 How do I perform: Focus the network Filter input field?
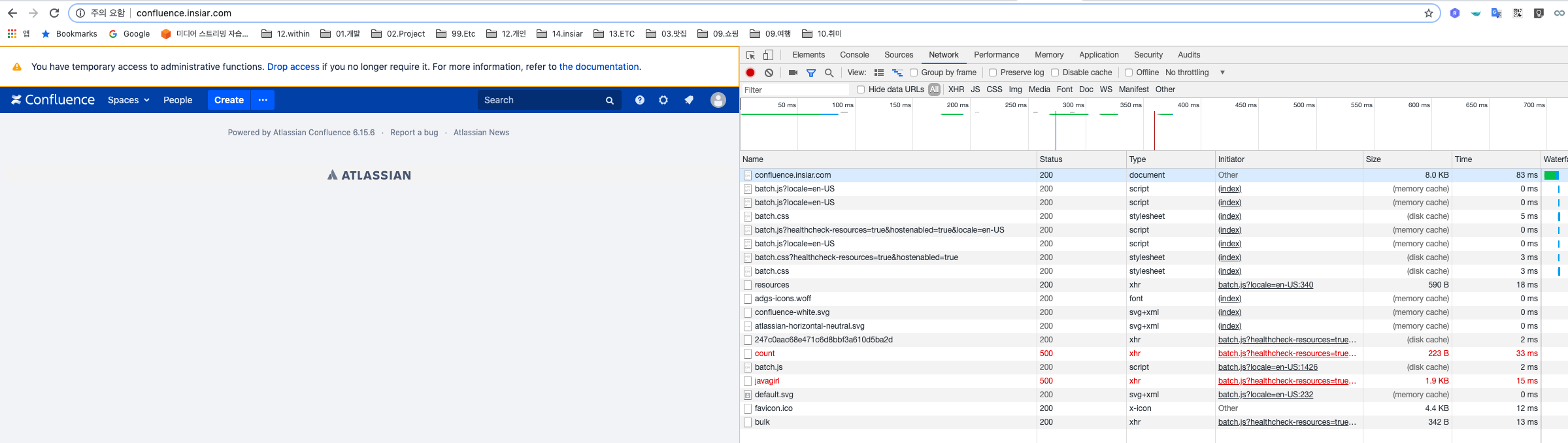point(795,90)
